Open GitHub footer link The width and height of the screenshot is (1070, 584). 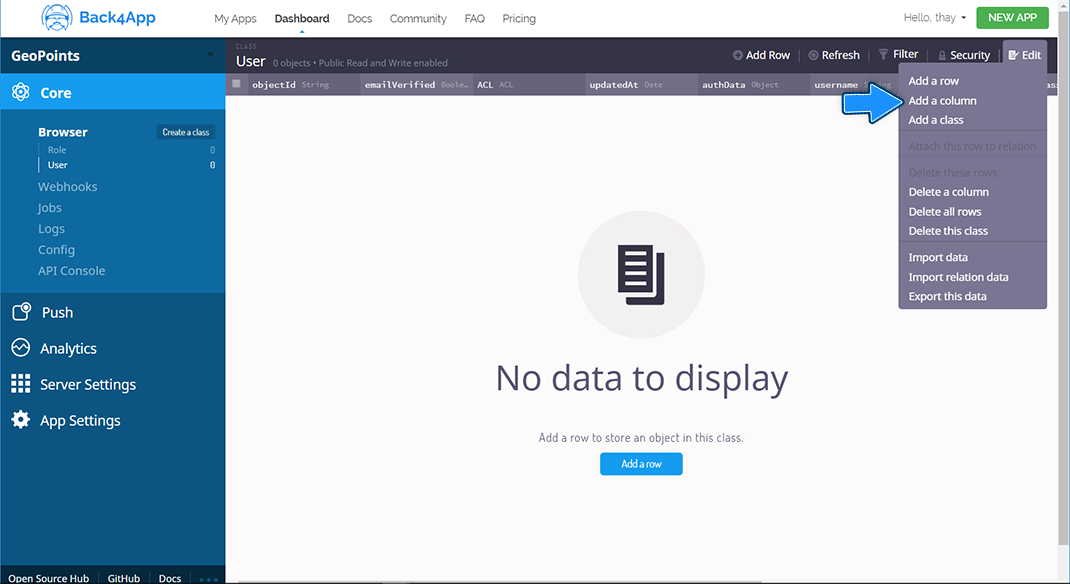124,578
